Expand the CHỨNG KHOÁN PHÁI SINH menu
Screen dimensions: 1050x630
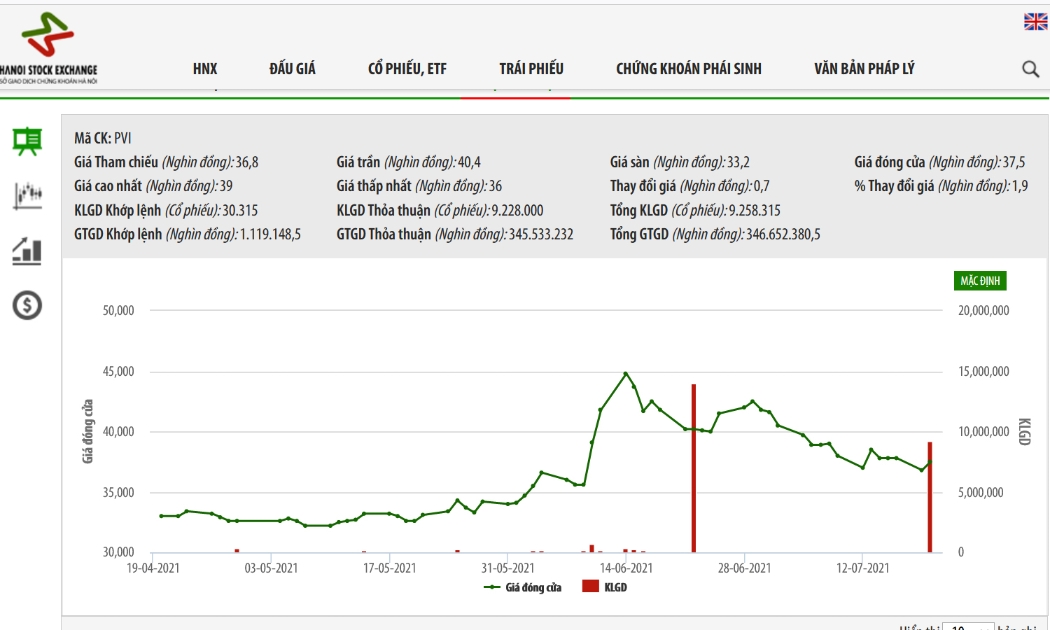coord(688,68)
